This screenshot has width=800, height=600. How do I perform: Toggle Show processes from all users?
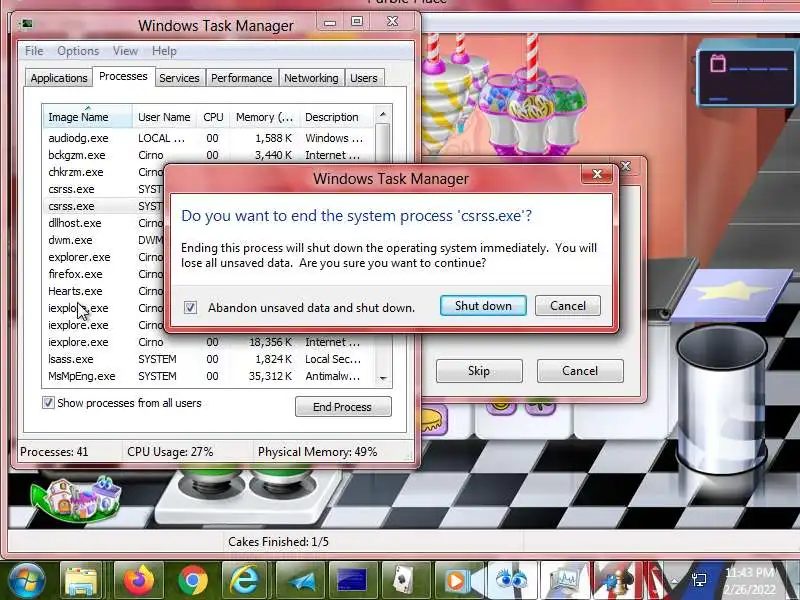[48, 403]
